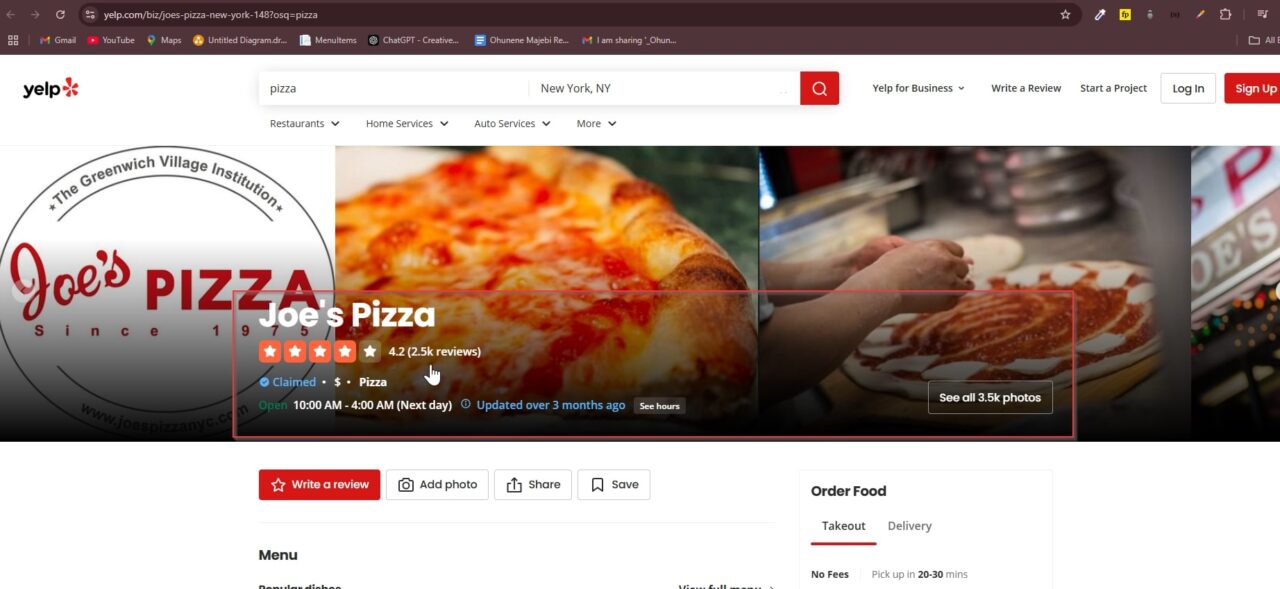The image size is (1280, 589).
Task: Click the camera icon on Add photo
Action: (x=406, y=484)
